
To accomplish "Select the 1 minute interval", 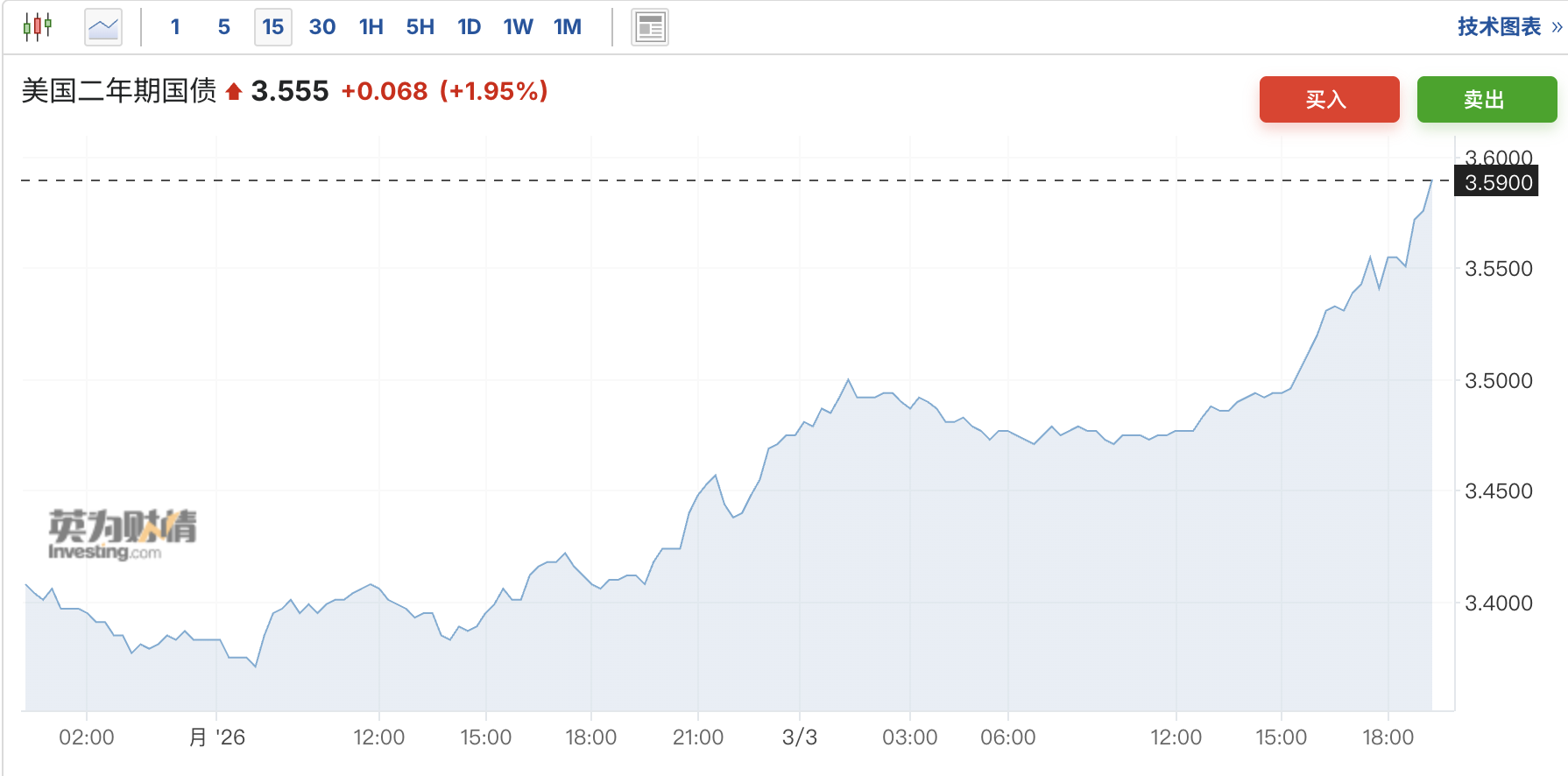I will tap(175, 27).
